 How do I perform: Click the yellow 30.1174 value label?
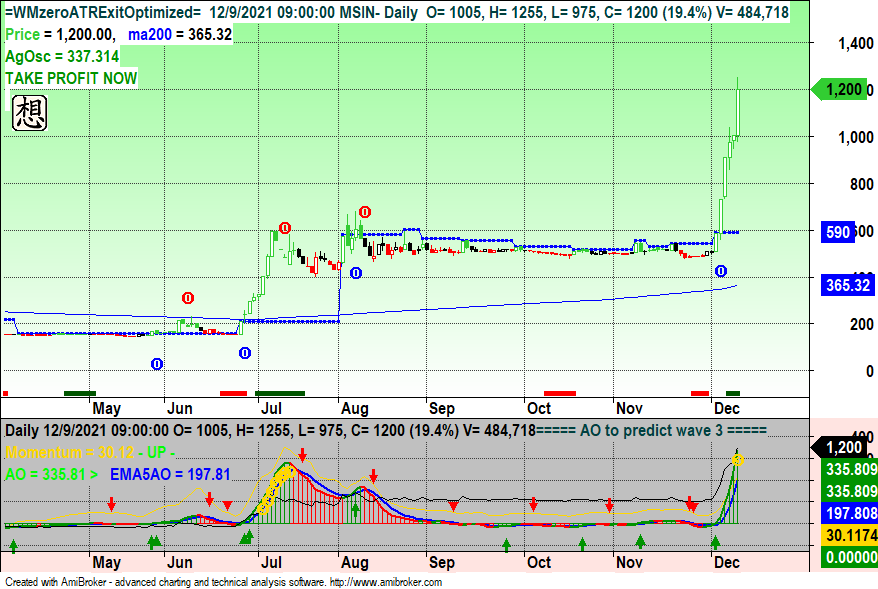pyautogui.click(x=851, y=535)
